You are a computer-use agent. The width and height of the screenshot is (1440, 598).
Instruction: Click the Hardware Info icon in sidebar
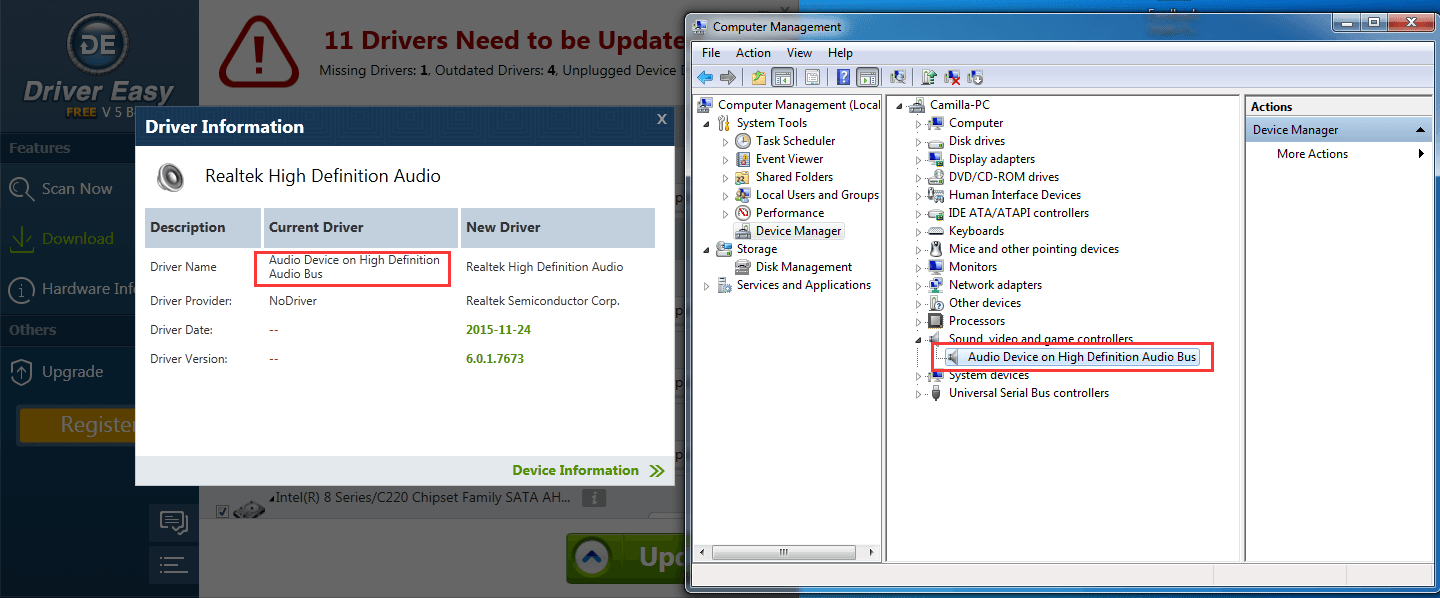[x=22, y=290]
